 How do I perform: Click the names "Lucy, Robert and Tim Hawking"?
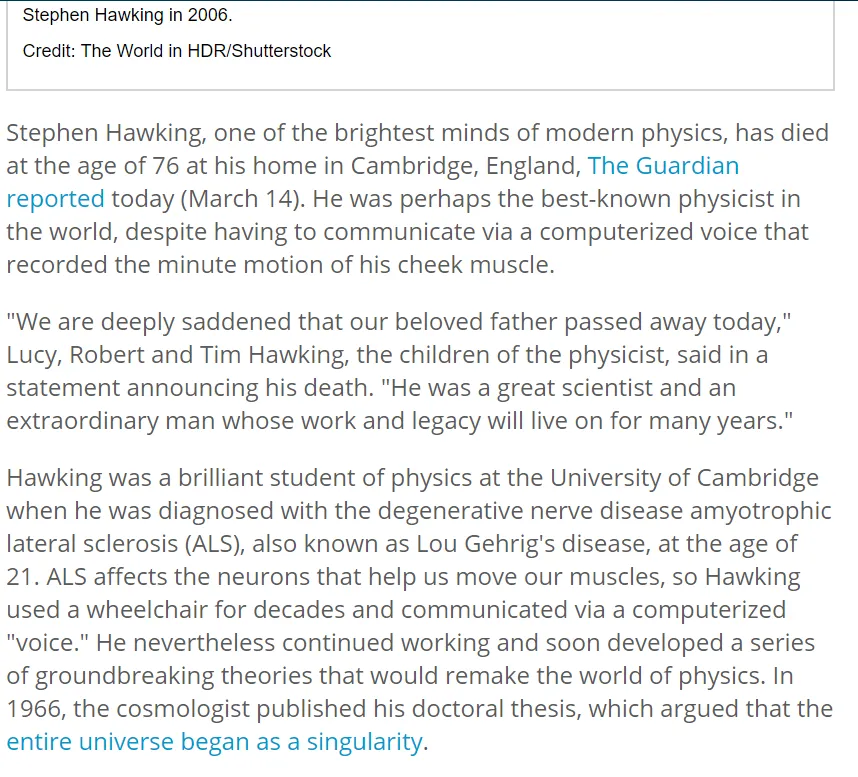tap(177, 355)
